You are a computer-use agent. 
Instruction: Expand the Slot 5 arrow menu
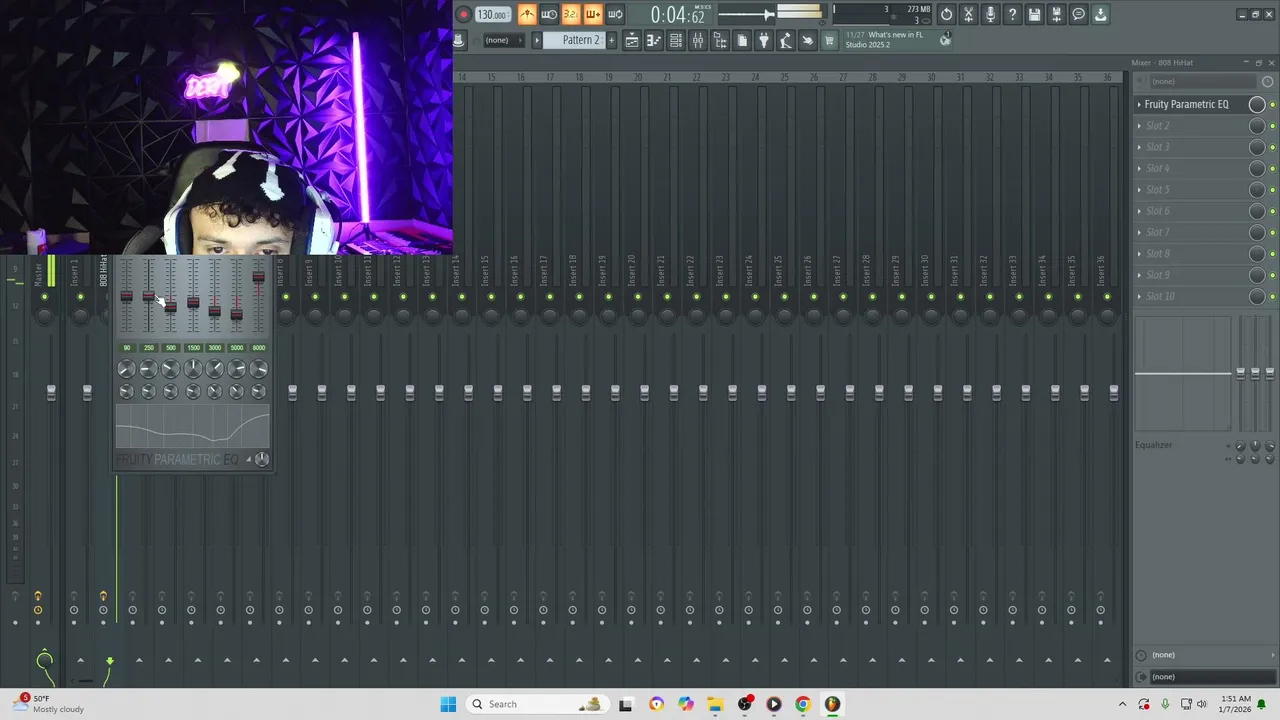coord(1139,190)
